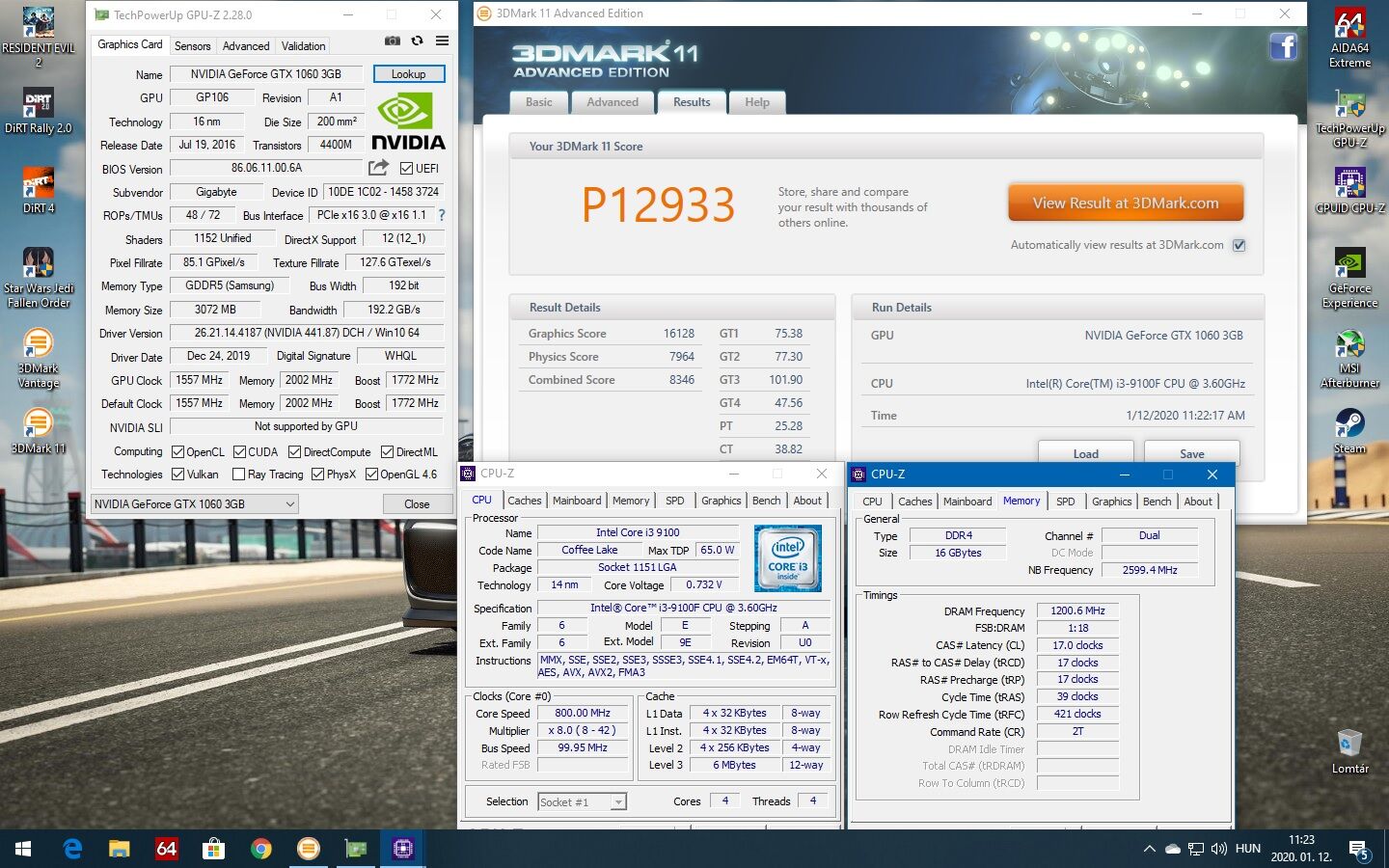Open taskbar clock showing 11:23
The image size is (1389, 868).
[x=1301, y=849]
